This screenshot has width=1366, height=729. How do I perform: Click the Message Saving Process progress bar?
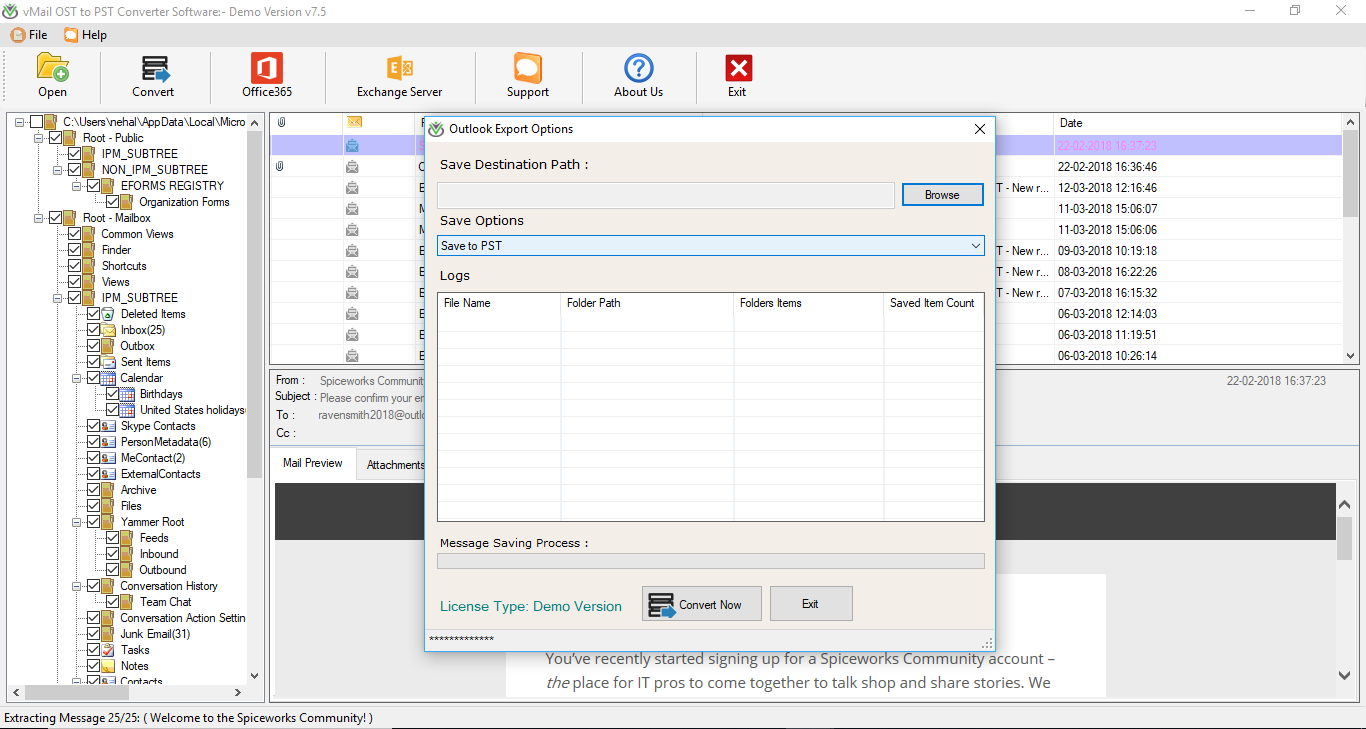[x=711, y=561]
